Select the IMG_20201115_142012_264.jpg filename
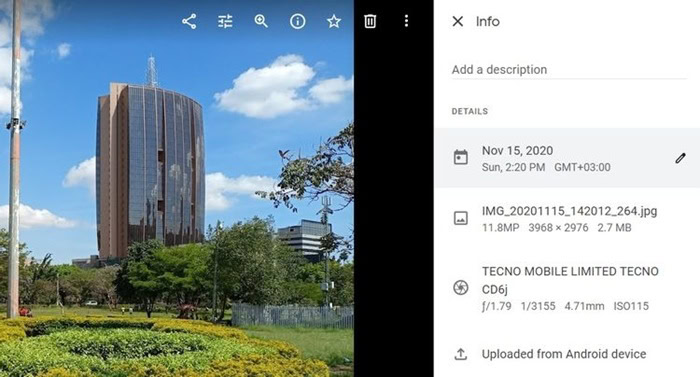This screenshot has height=377, width=700. (x=569, y=211)
